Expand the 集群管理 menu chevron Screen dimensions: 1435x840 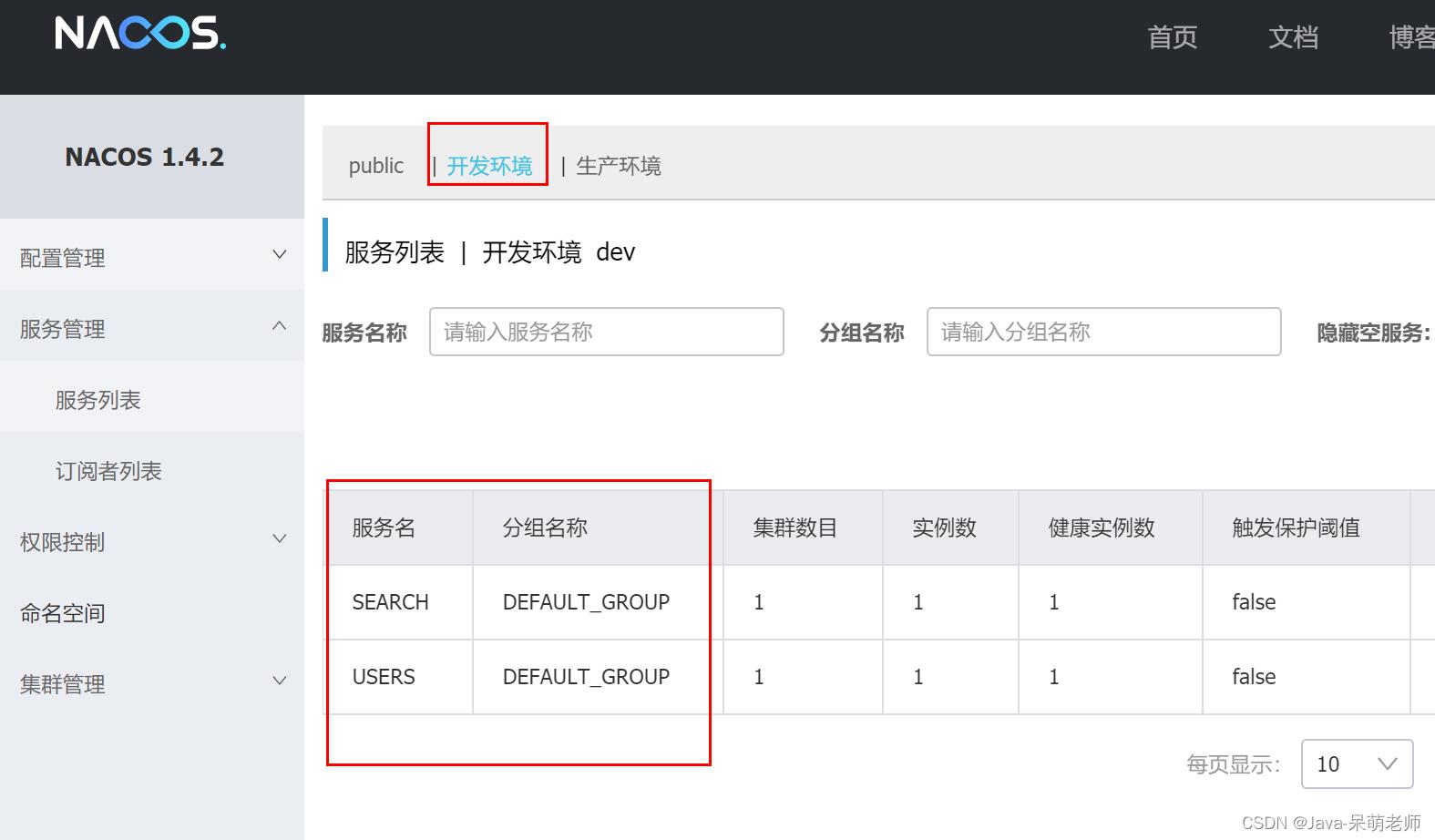tap(280, 681)
